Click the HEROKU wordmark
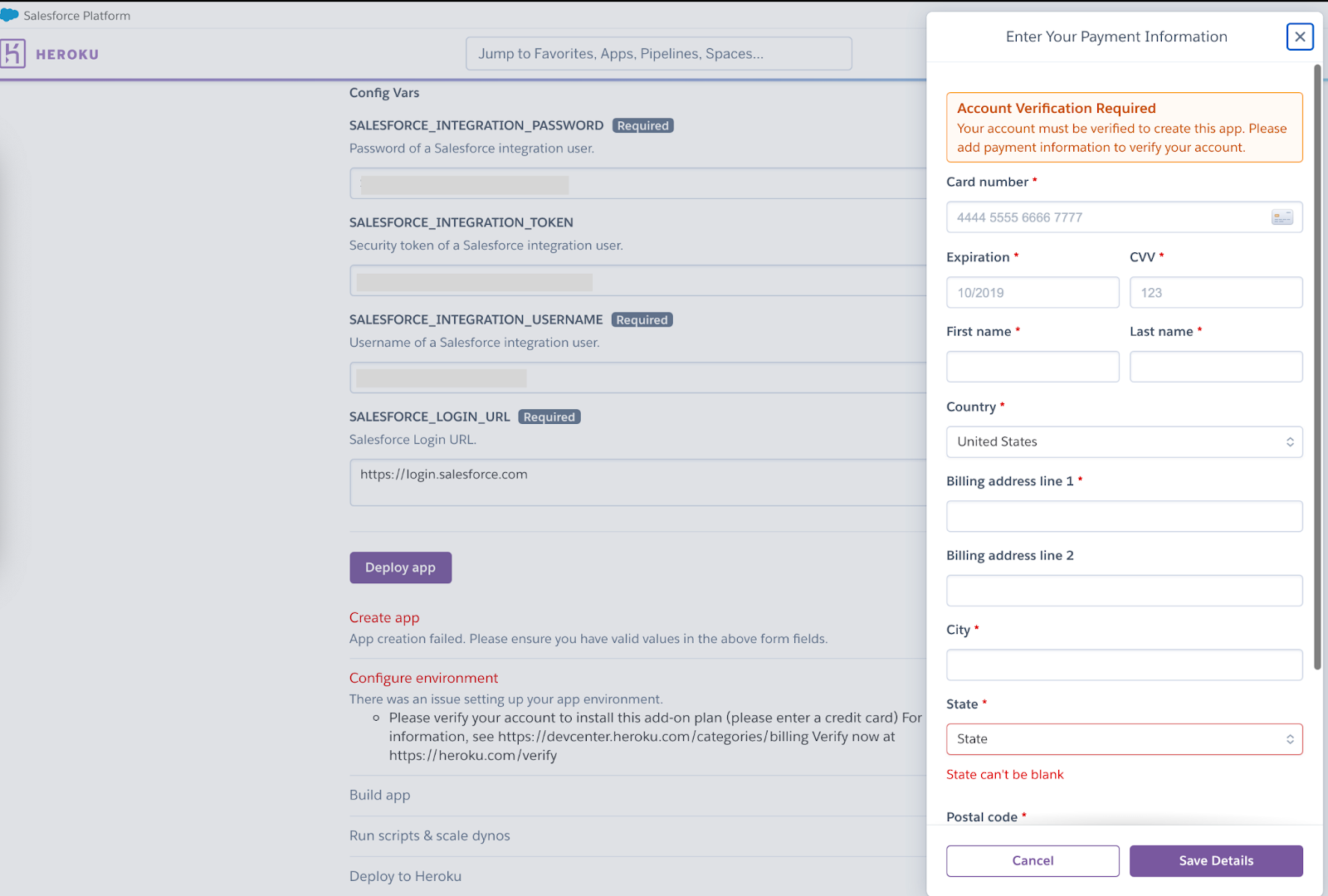 [x=67, y=55]
